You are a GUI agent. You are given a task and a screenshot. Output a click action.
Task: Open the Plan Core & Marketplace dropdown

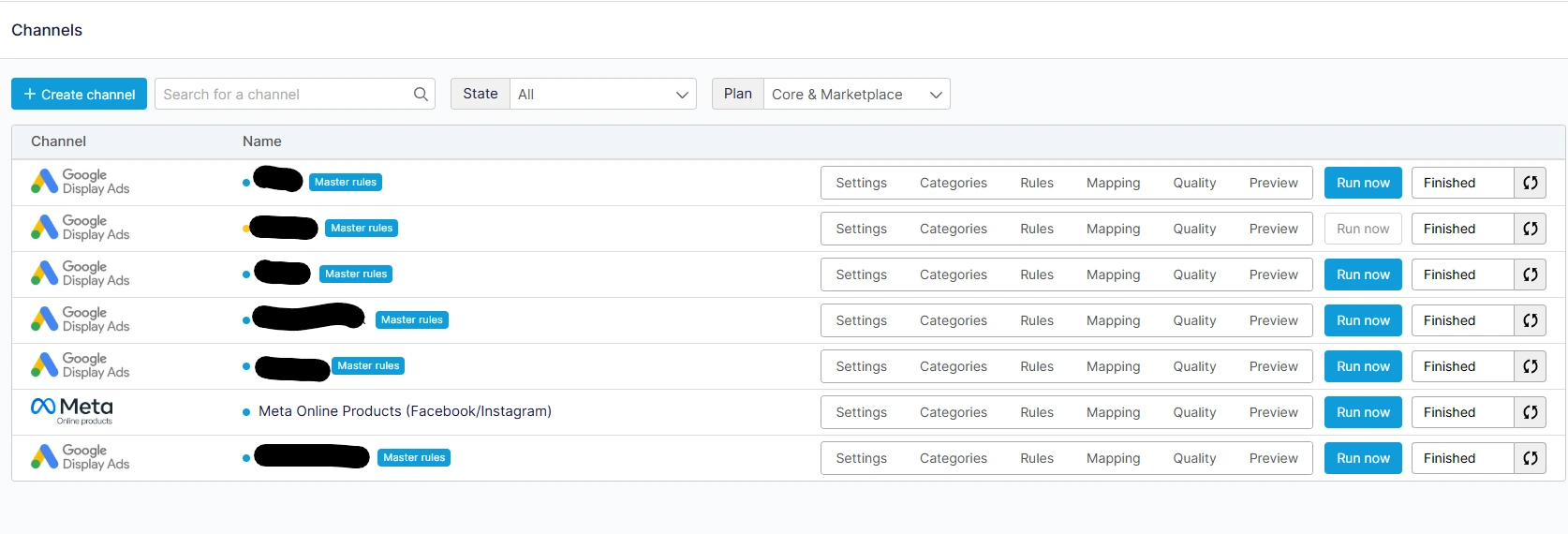856,94
